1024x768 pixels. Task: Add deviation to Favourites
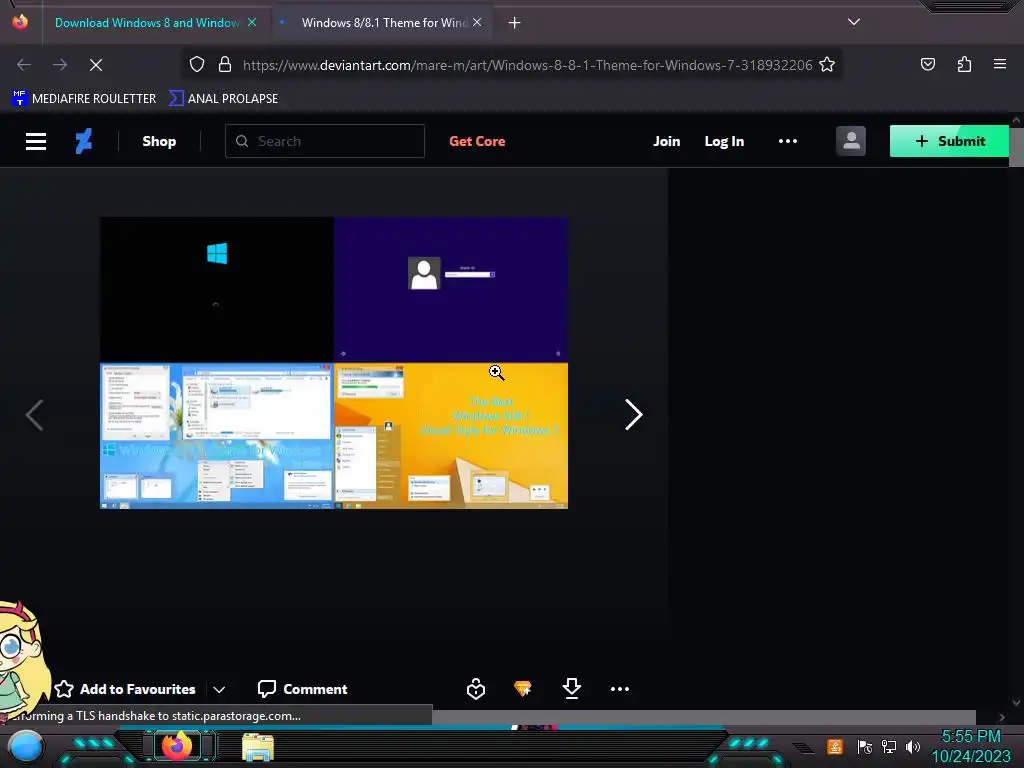(125, 689)
